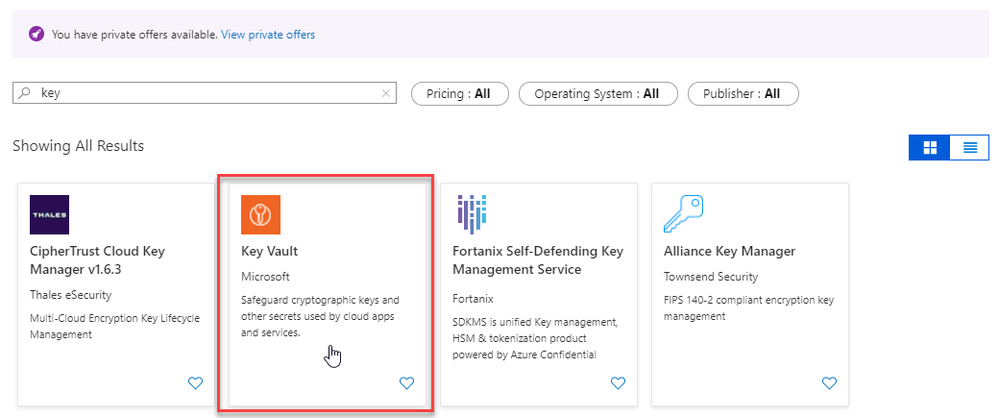Click into the marketplace search field containing key
The height and width of the screenshot is (418, 999).
point(204,93)
